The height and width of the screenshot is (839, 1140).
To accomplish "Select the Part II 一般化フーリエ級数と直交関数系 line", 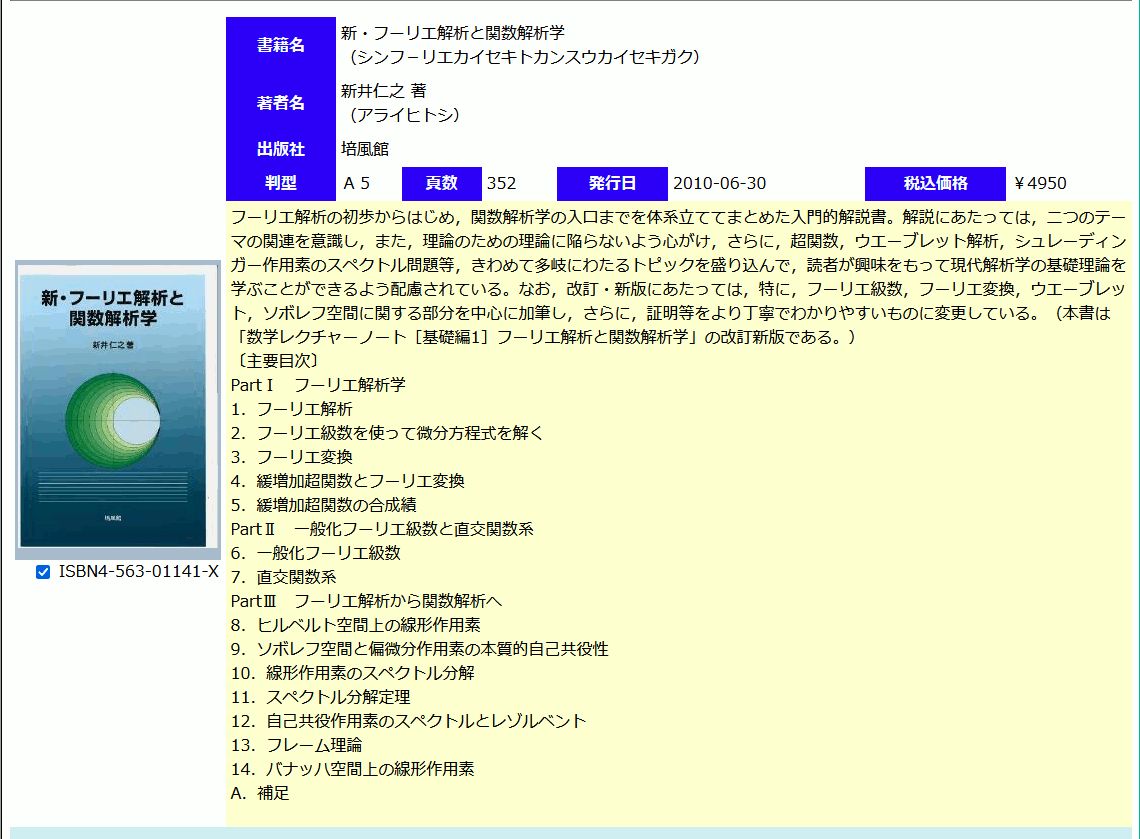I will pyautogui.click(x=382, y=529).
